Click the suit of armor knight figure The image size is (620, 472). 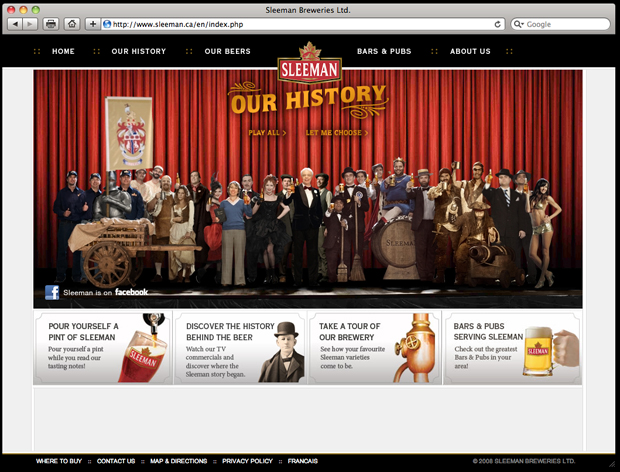click(112, 198)
